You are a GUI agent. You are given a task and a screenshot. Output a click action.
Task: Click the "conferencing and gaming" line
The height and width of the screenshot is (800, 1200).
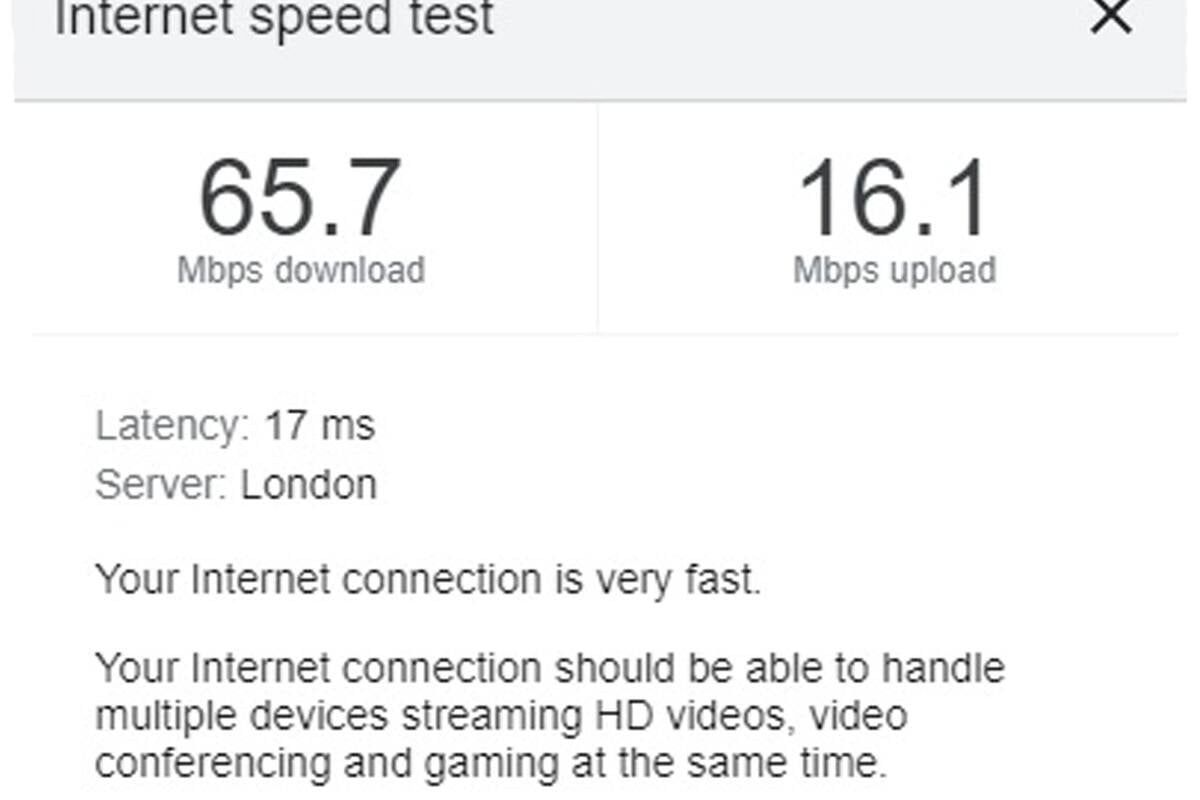(491, 763)
